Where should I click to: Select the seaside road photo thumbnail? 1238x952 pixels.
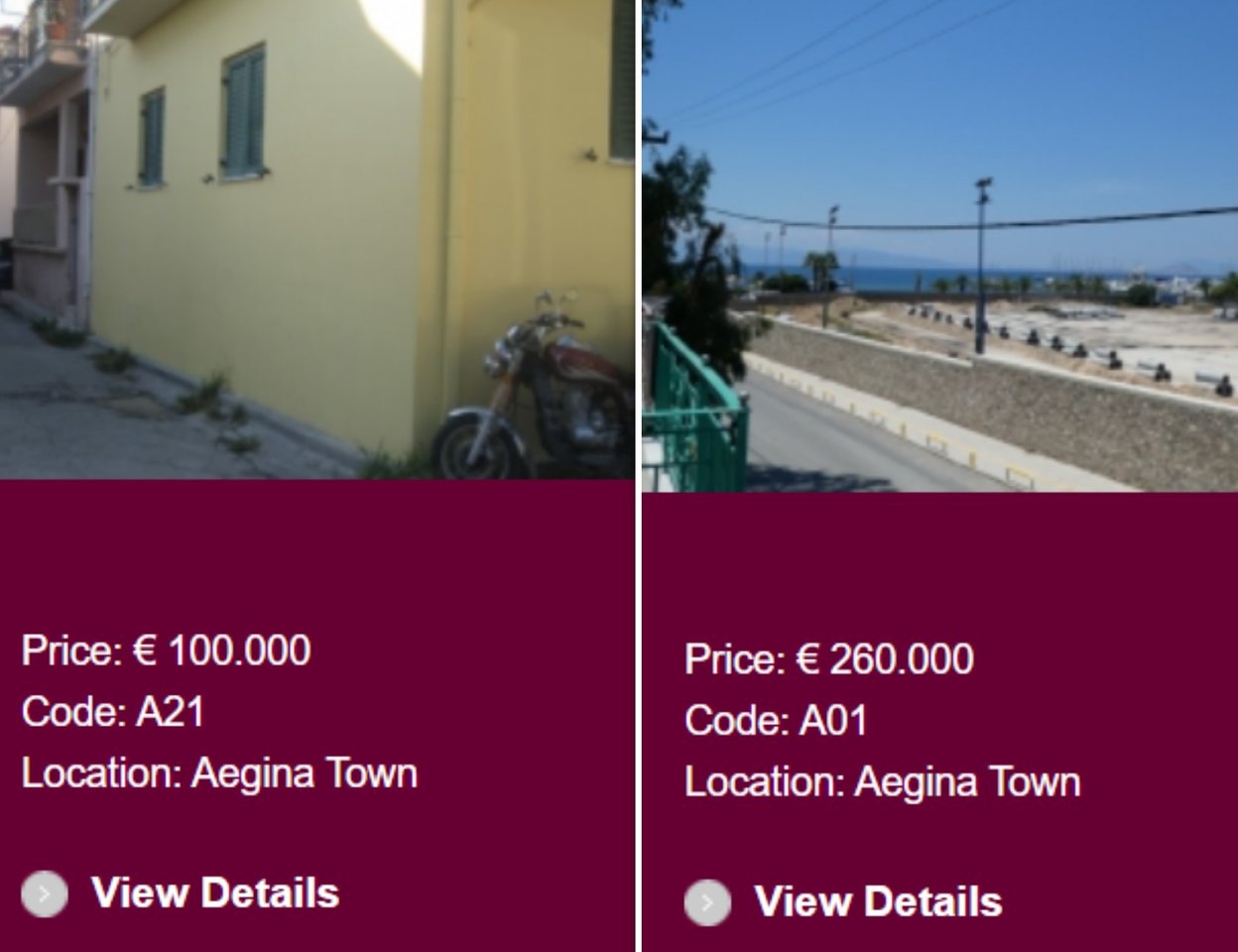(940, 245)
